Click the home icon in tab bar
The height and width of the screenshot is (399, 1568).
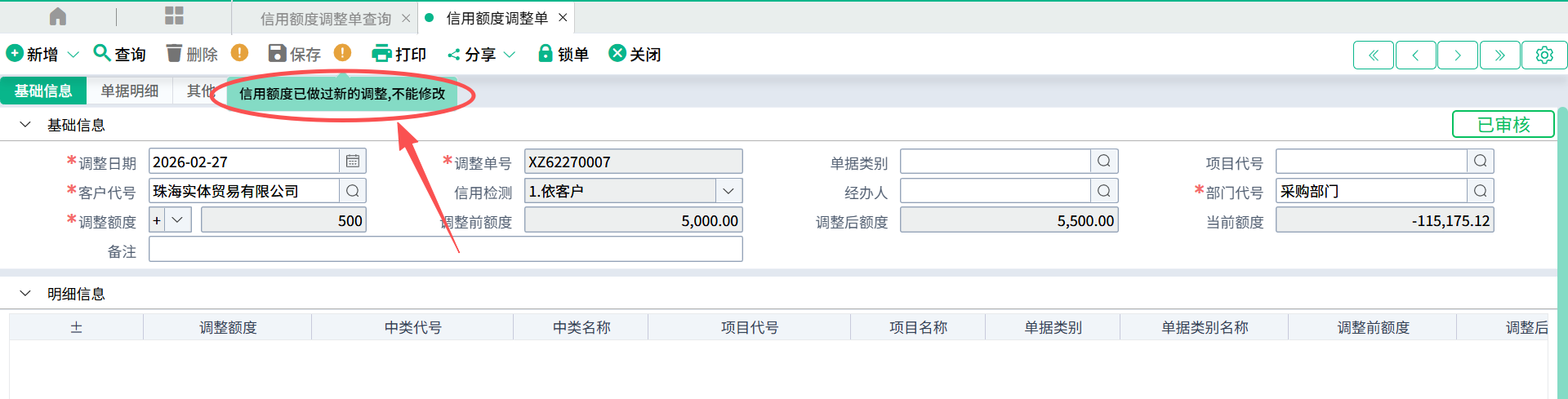click(58, 16)
